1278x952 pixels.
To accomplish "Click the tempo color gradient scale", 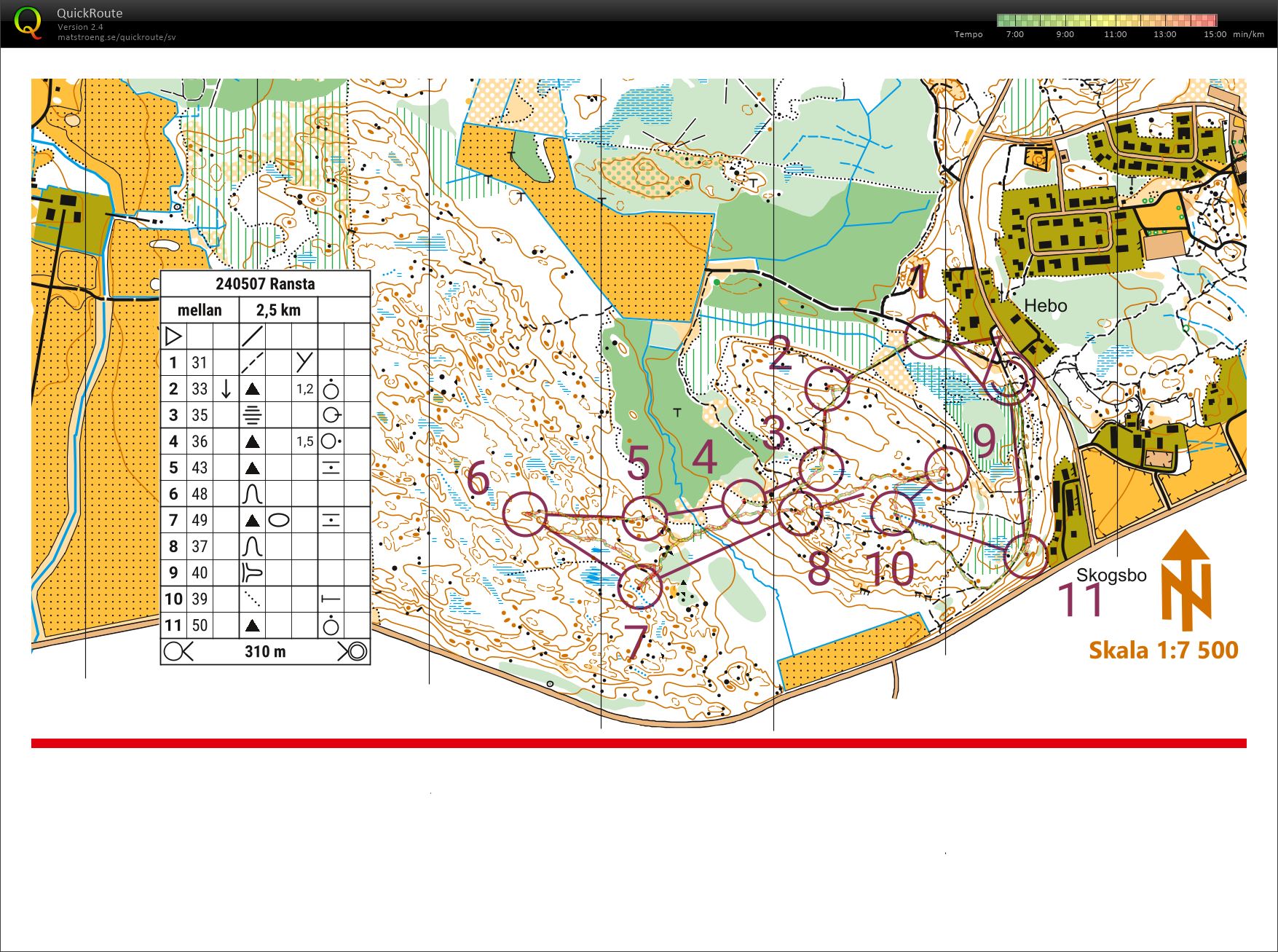I will click(1107, 20).
